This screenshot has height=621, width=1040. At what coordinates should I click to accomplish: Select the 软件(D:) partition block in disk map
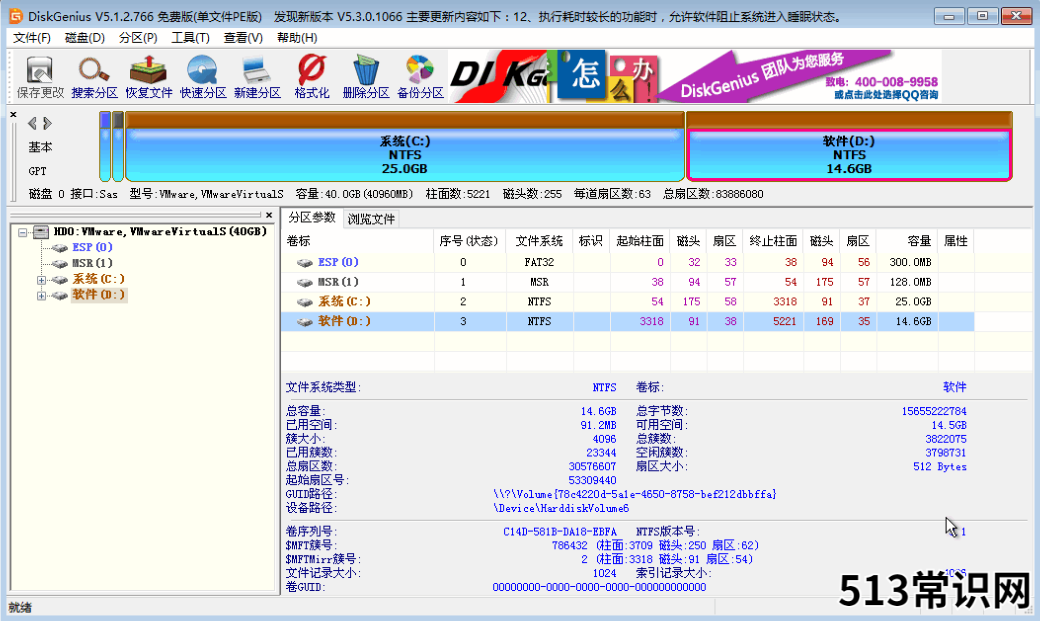coord(849,147)
